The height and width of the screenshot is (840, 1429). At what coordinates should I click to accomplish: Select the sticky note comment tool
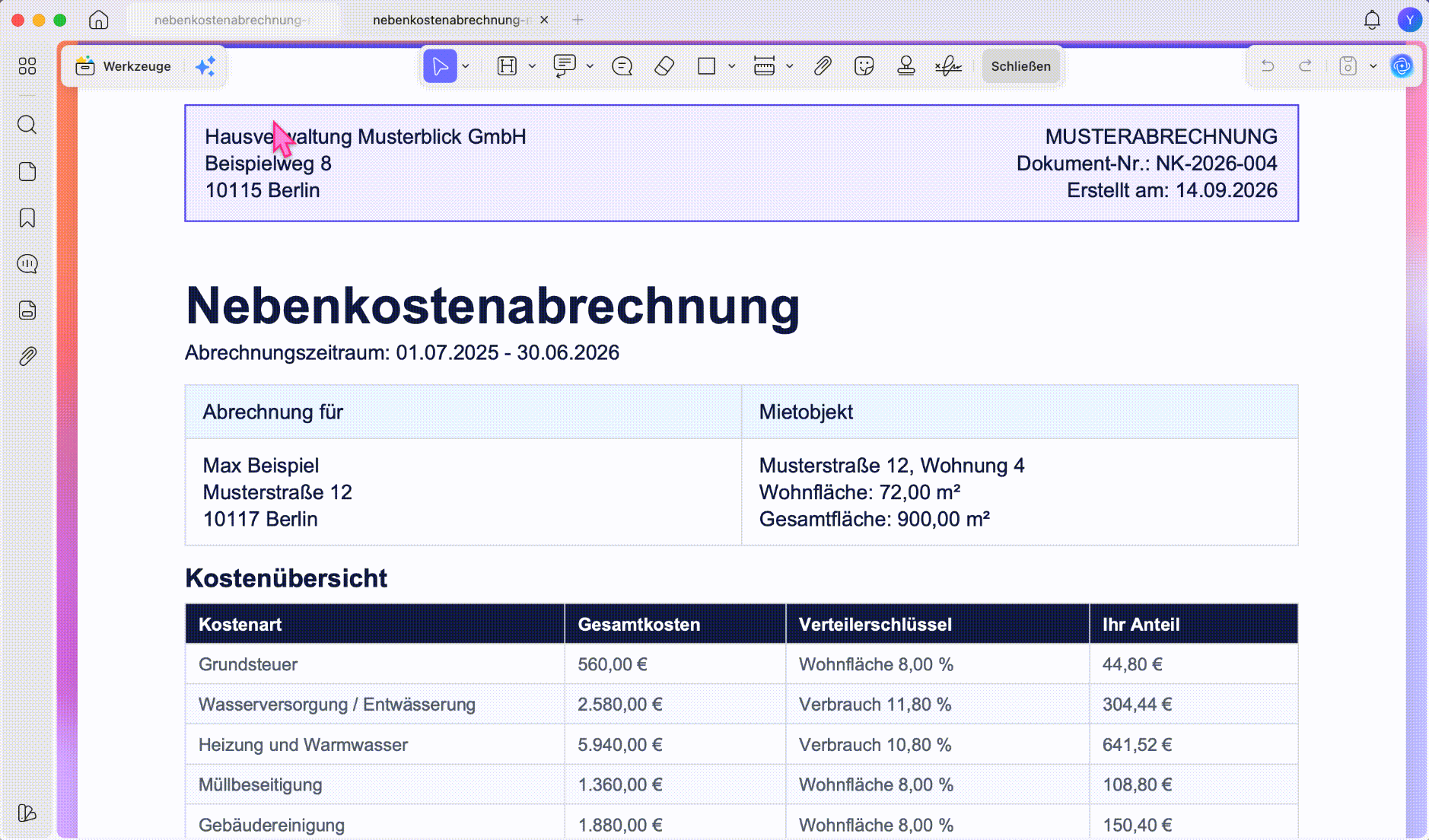pyautogui.click(x=622, y=66)
